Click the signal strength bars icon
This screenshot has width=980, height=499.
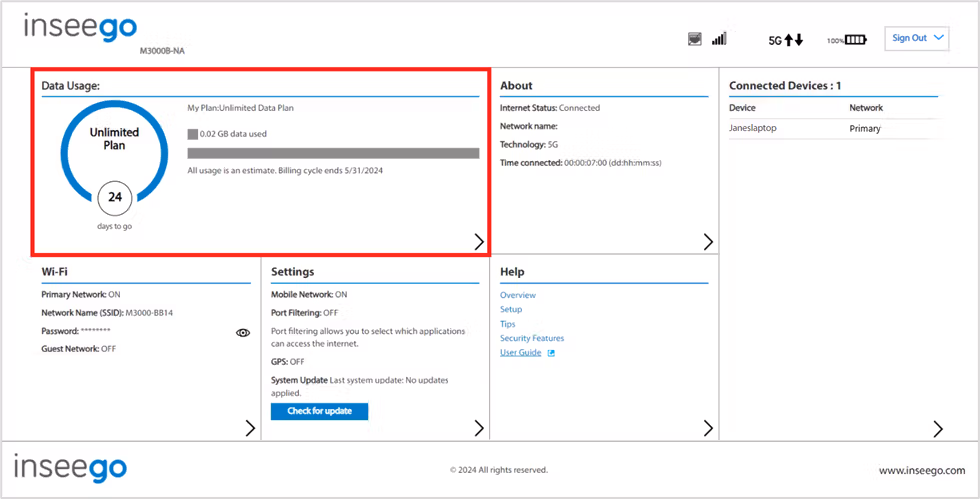pyautogui.click(x=719, y=39)
